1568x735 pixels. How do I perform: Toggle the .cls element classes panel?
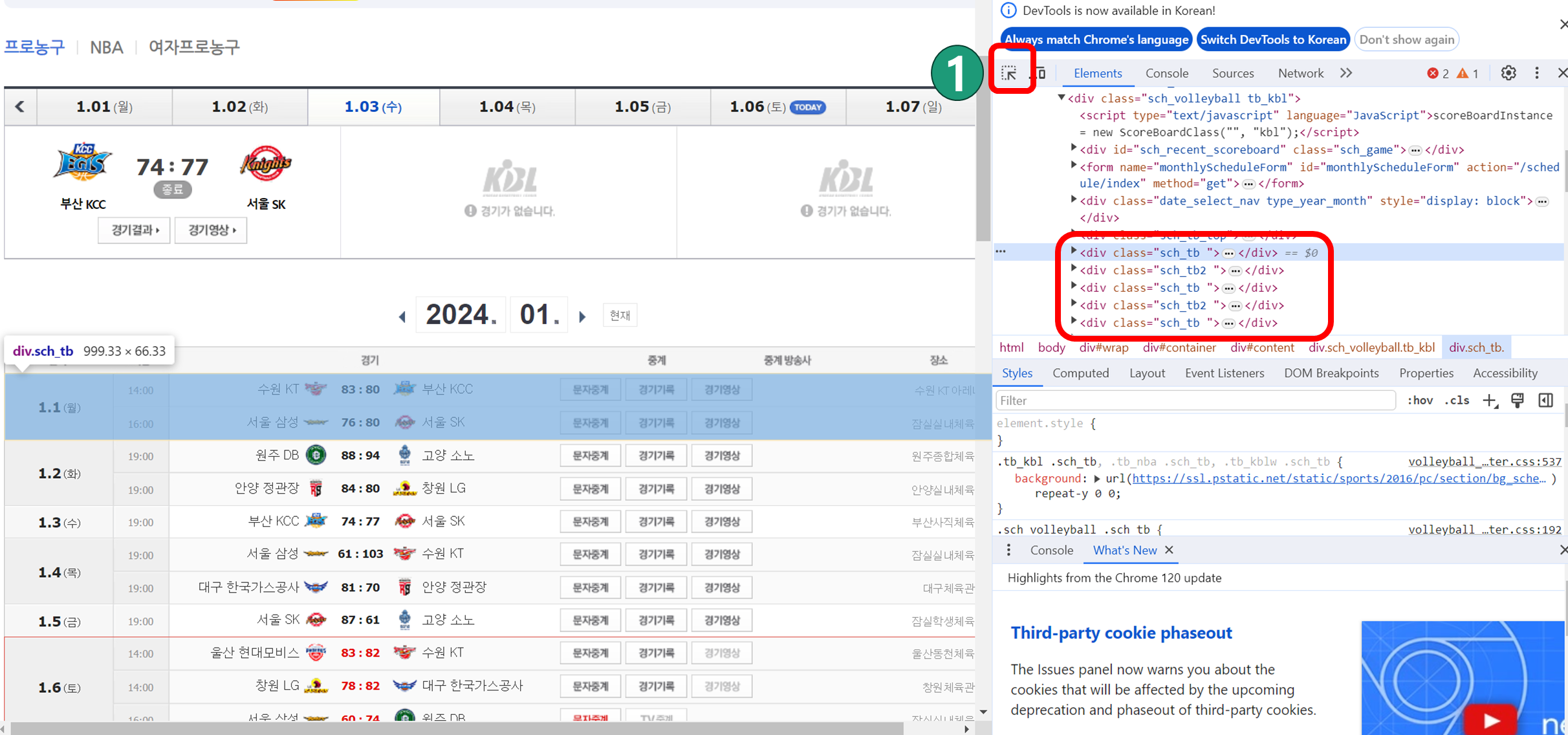point(1457,400)
